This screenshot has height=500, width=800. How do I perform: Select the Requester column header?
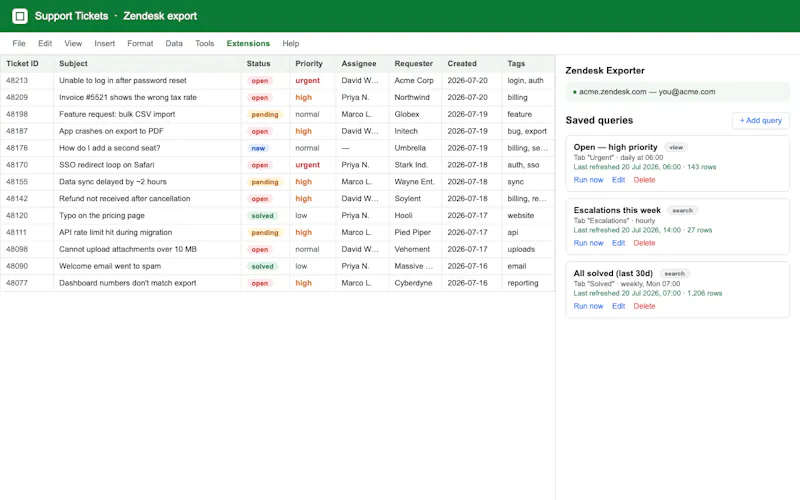point(415,64)
